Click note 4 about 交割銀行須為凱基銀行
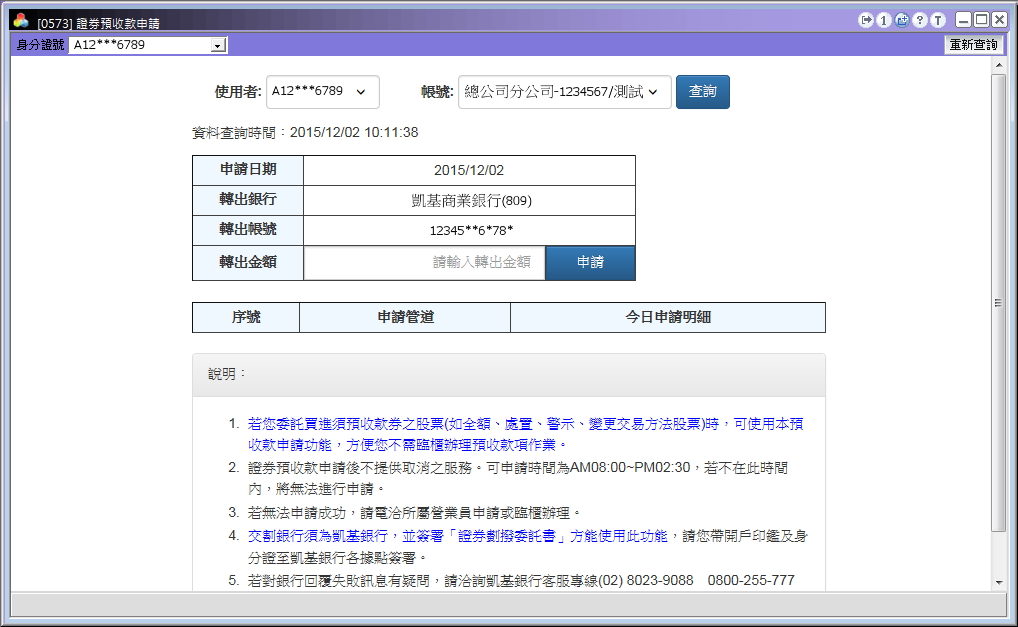The image size is (1018, 627). tap(527, 547)
